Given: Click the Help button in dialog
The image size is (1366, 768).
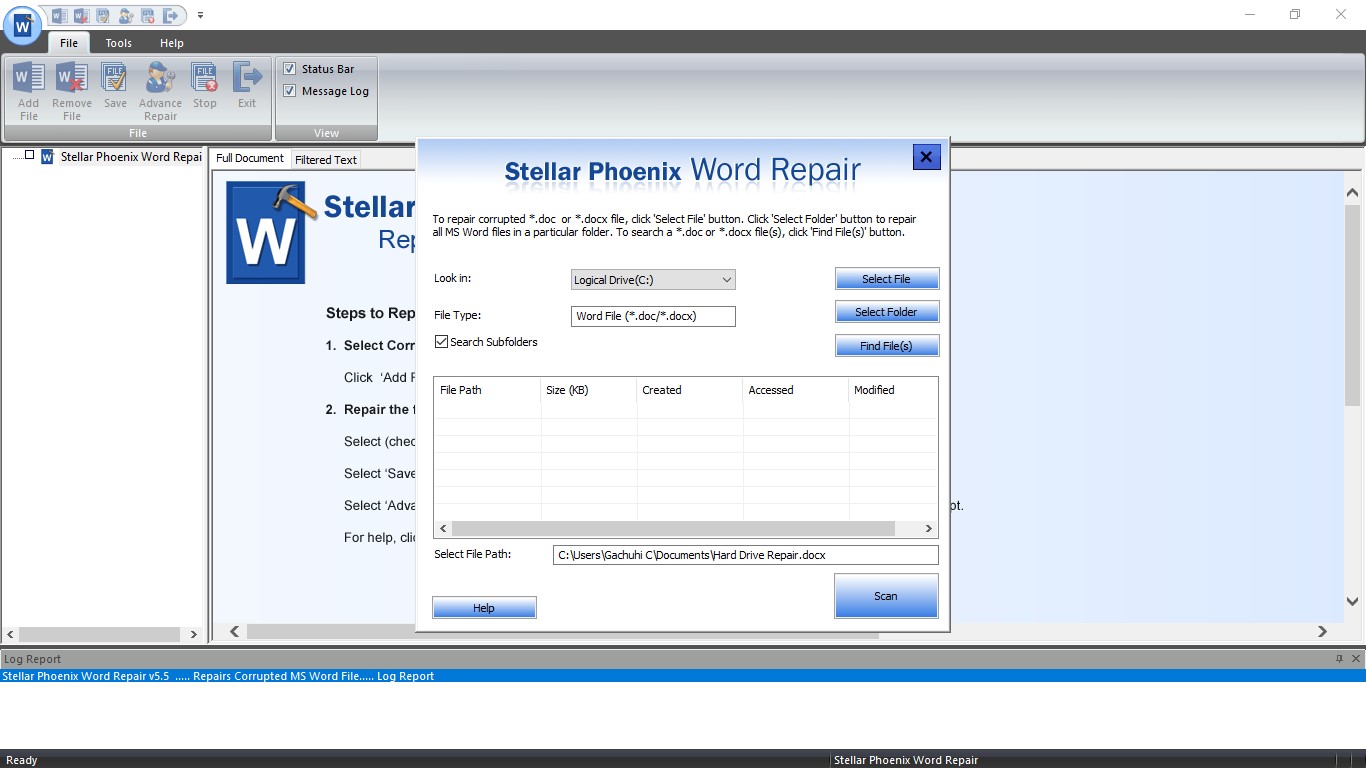Looking at the screenshot, I should [x=484, y=608].
